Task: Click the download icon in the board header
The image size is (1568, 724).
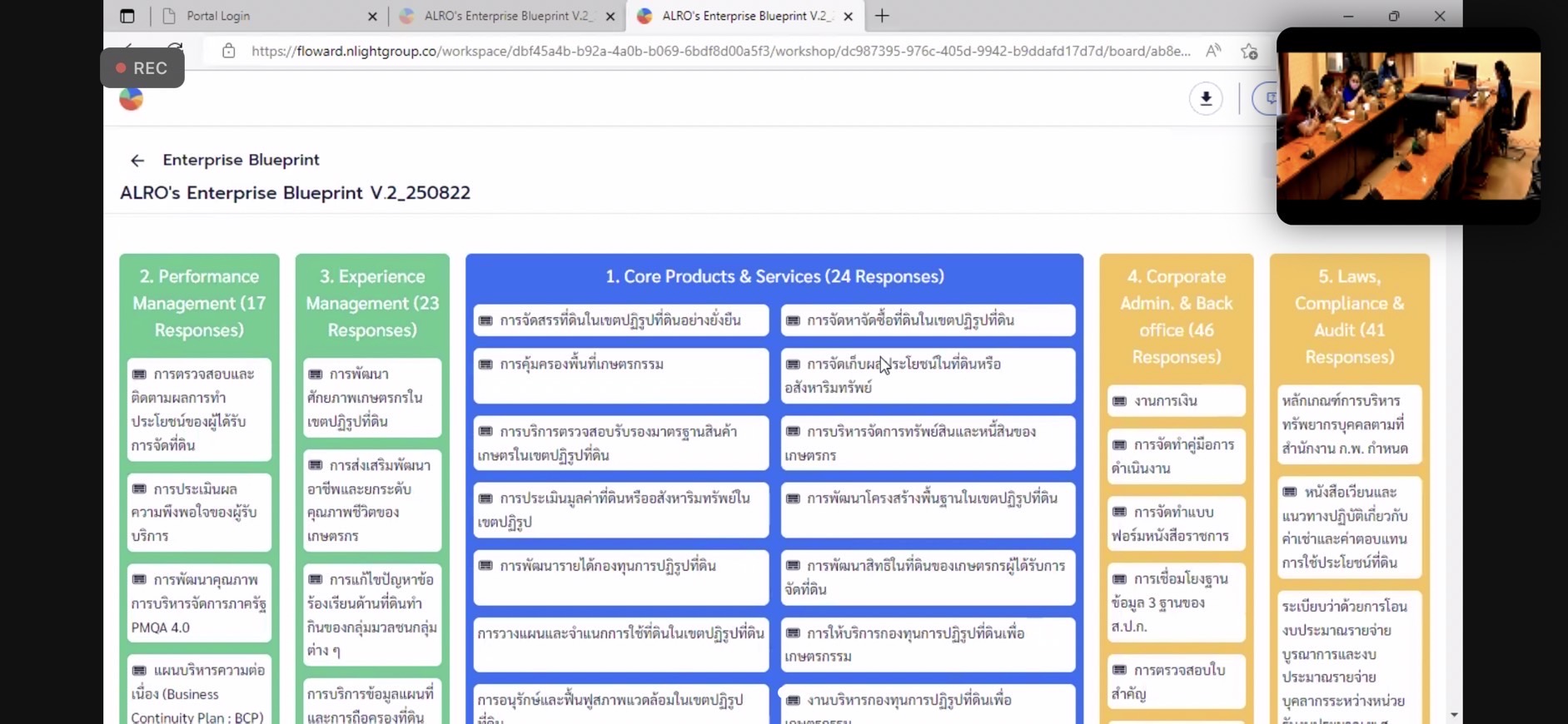Action: [x=1205, y=98]
